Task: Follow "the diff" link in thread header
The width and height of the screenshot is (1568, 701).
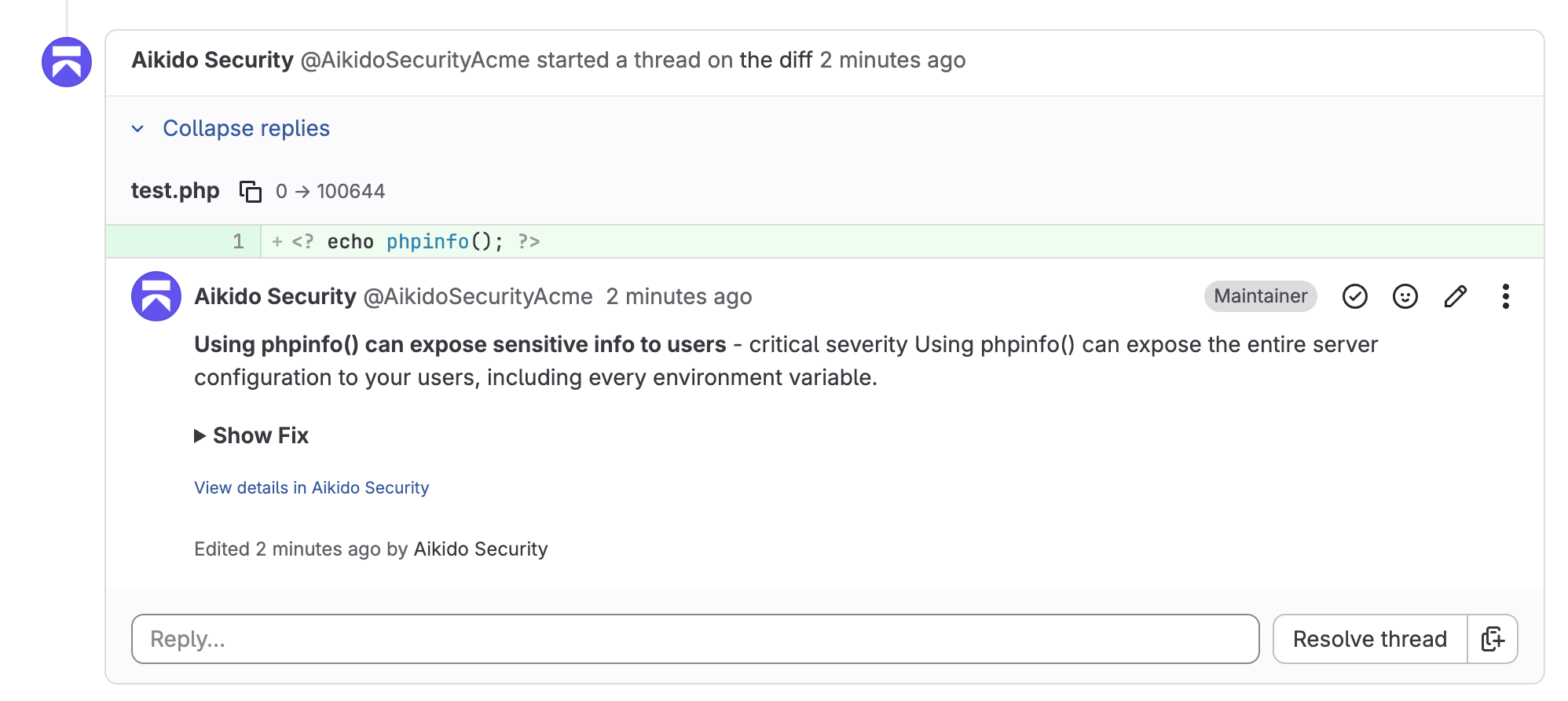Action: pos(775,61)
